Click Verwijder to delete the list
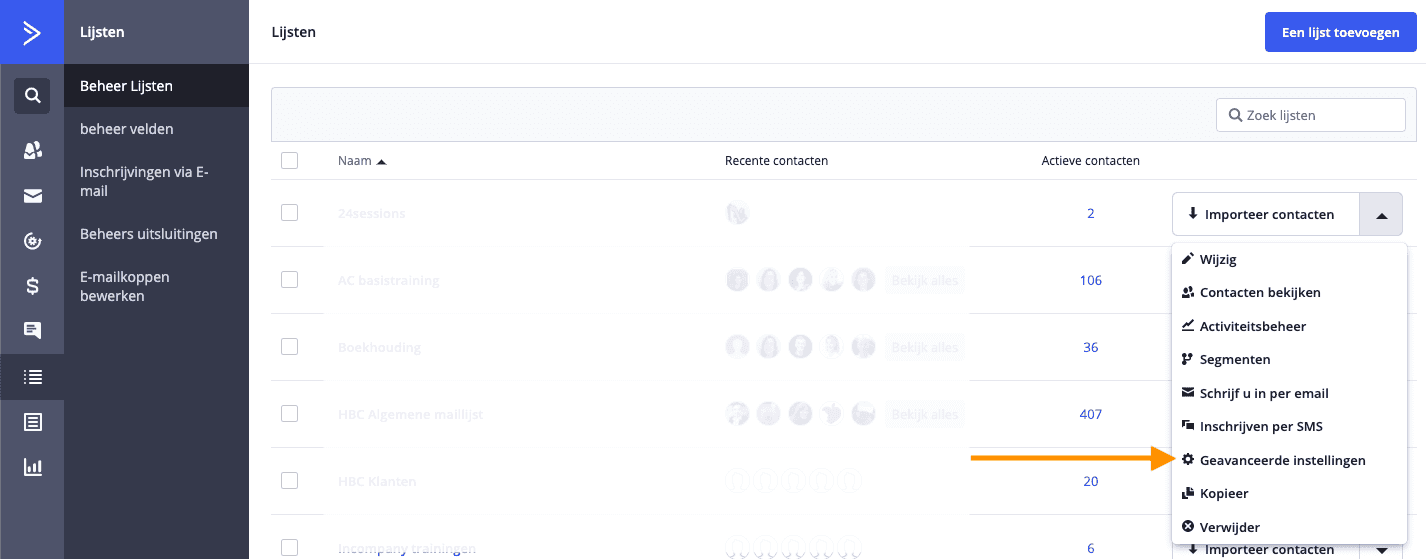Viewport: 1426px width, 559px height. (1229, 527)
